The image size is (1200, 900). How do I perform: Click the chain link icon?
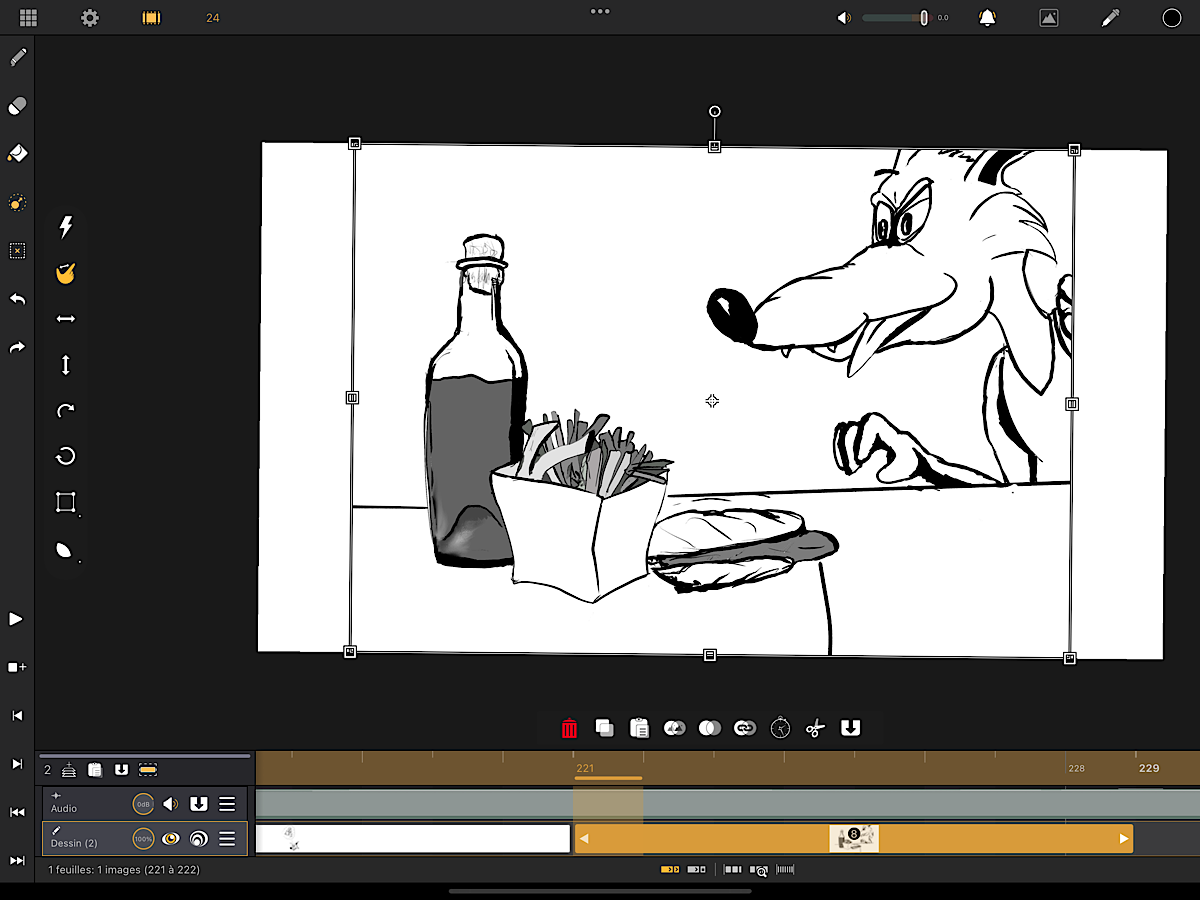pos(745,728)
